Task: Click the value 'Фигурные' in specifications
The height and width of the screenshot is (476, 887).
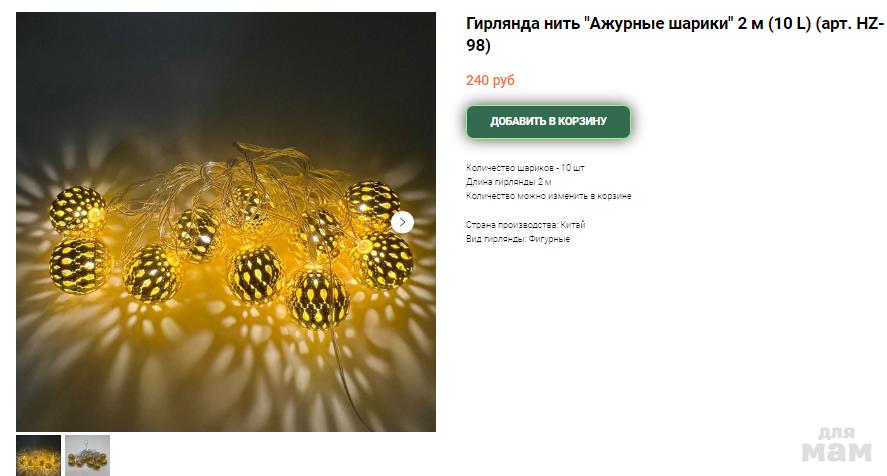Action: 549,239
